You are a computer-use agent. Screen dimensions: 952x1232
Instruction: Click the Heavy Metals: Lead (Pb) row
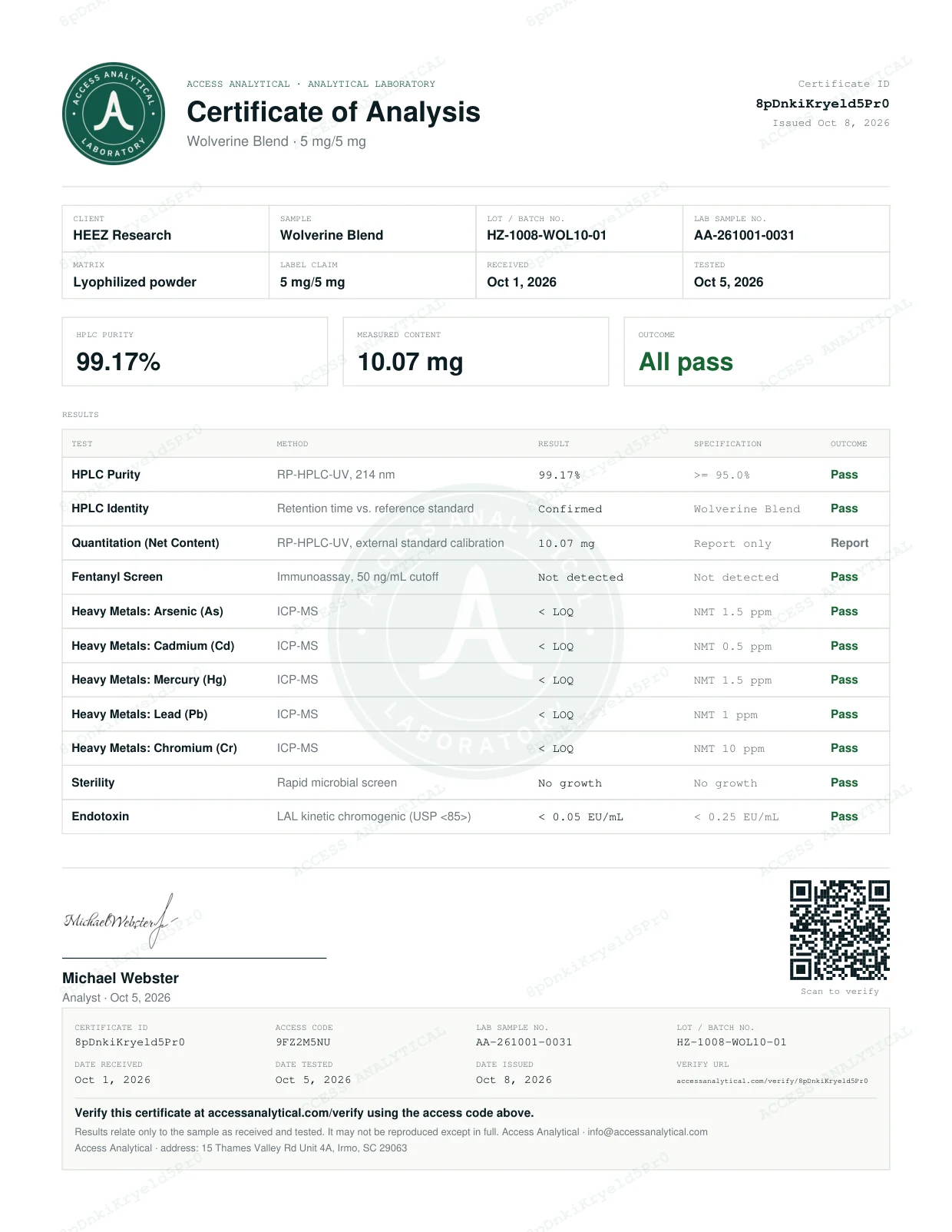tap(476, 714)
